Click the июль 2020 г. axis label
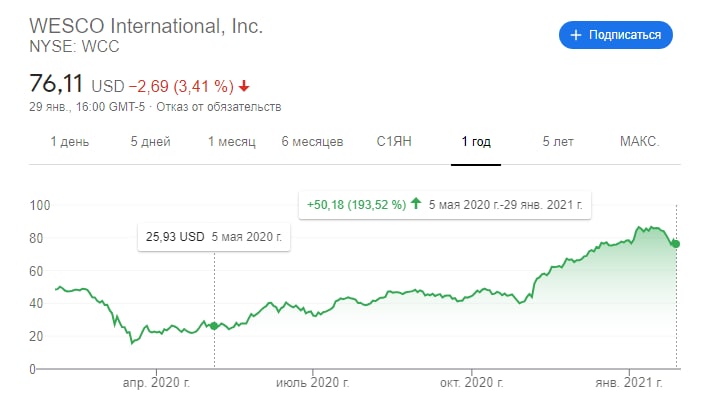Image resolution: width=703 pixels, height=407 pixels. tap(313, 383)
